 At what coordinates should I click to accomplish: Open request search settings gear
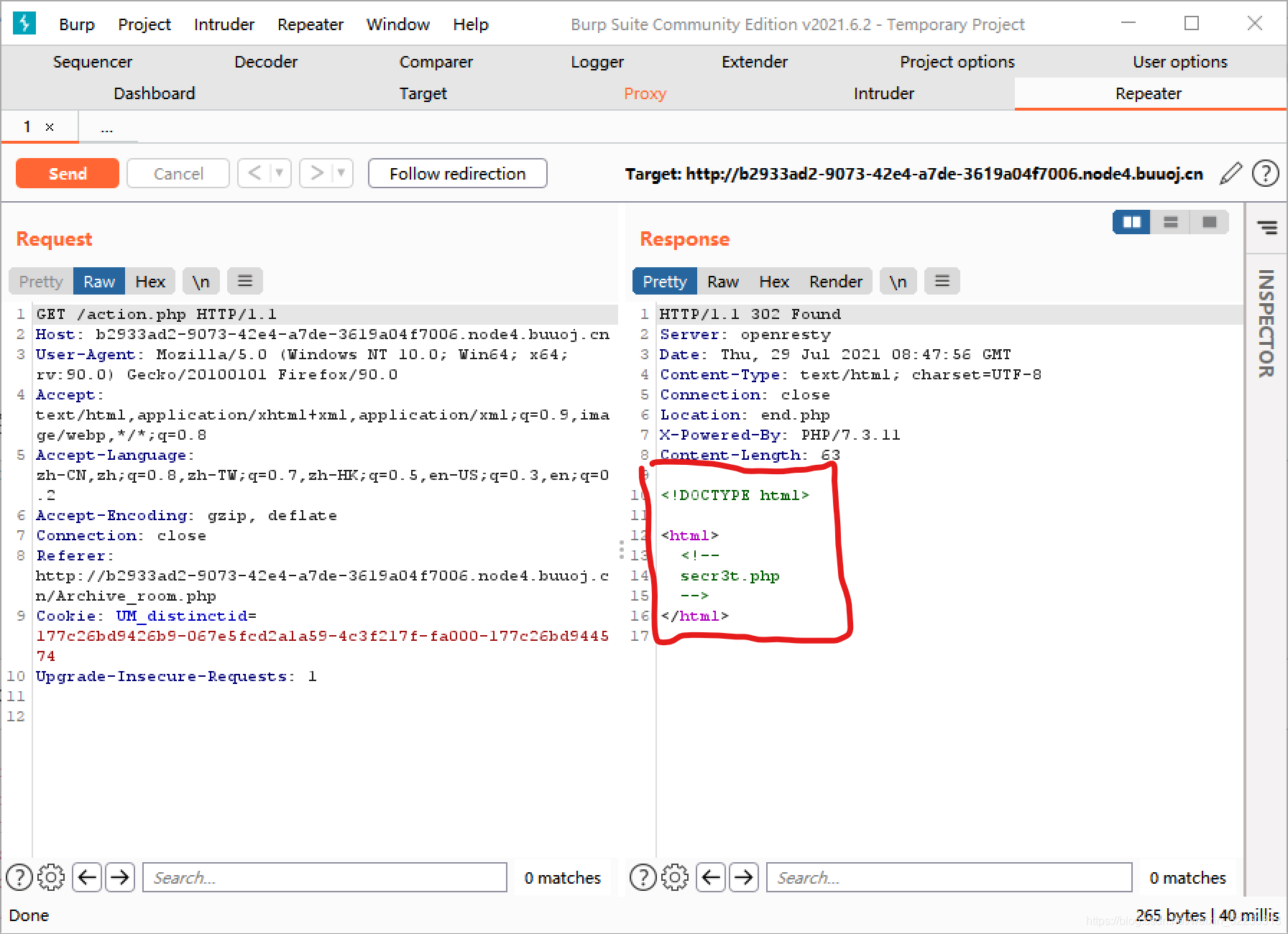(x=51, y=877)
